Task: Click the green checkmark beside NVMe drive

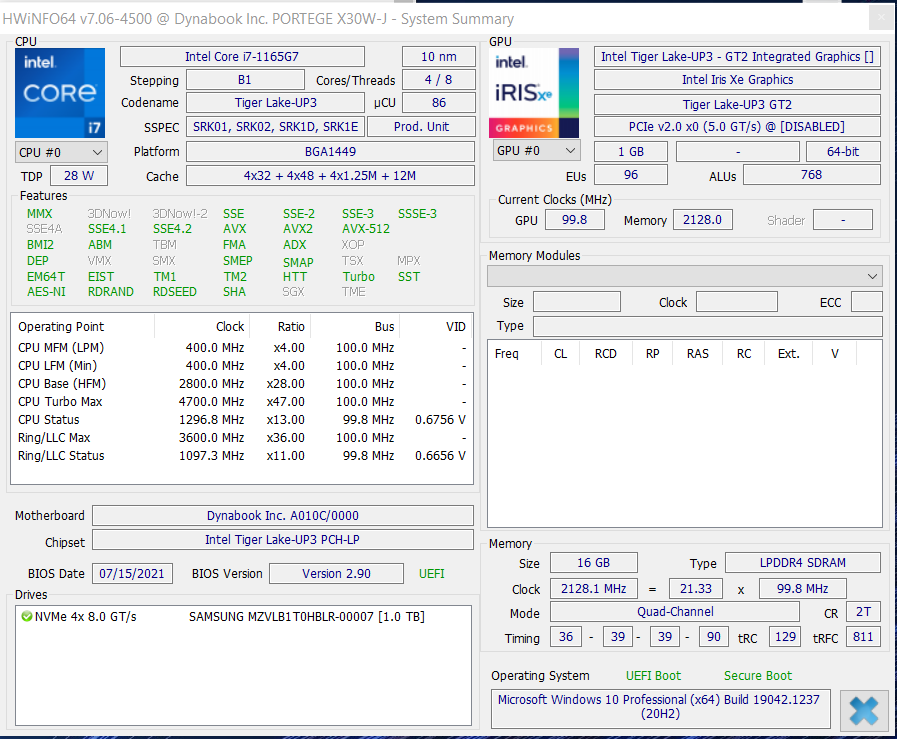Action: pyautogui.click(x=26, y=617)
